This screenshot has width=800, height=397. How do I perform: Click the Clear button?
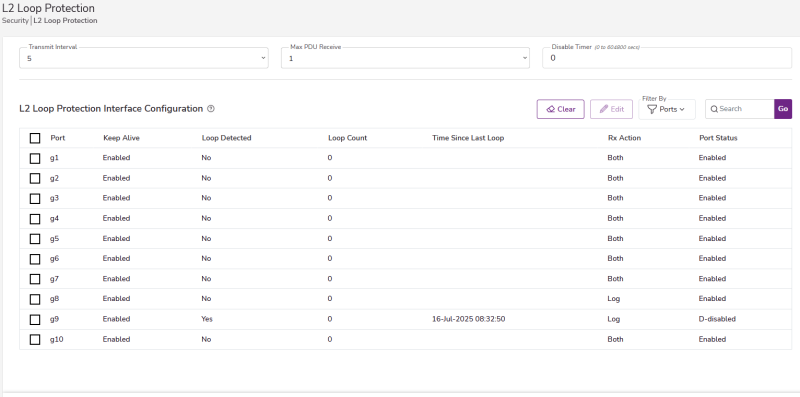coord(561,109)
